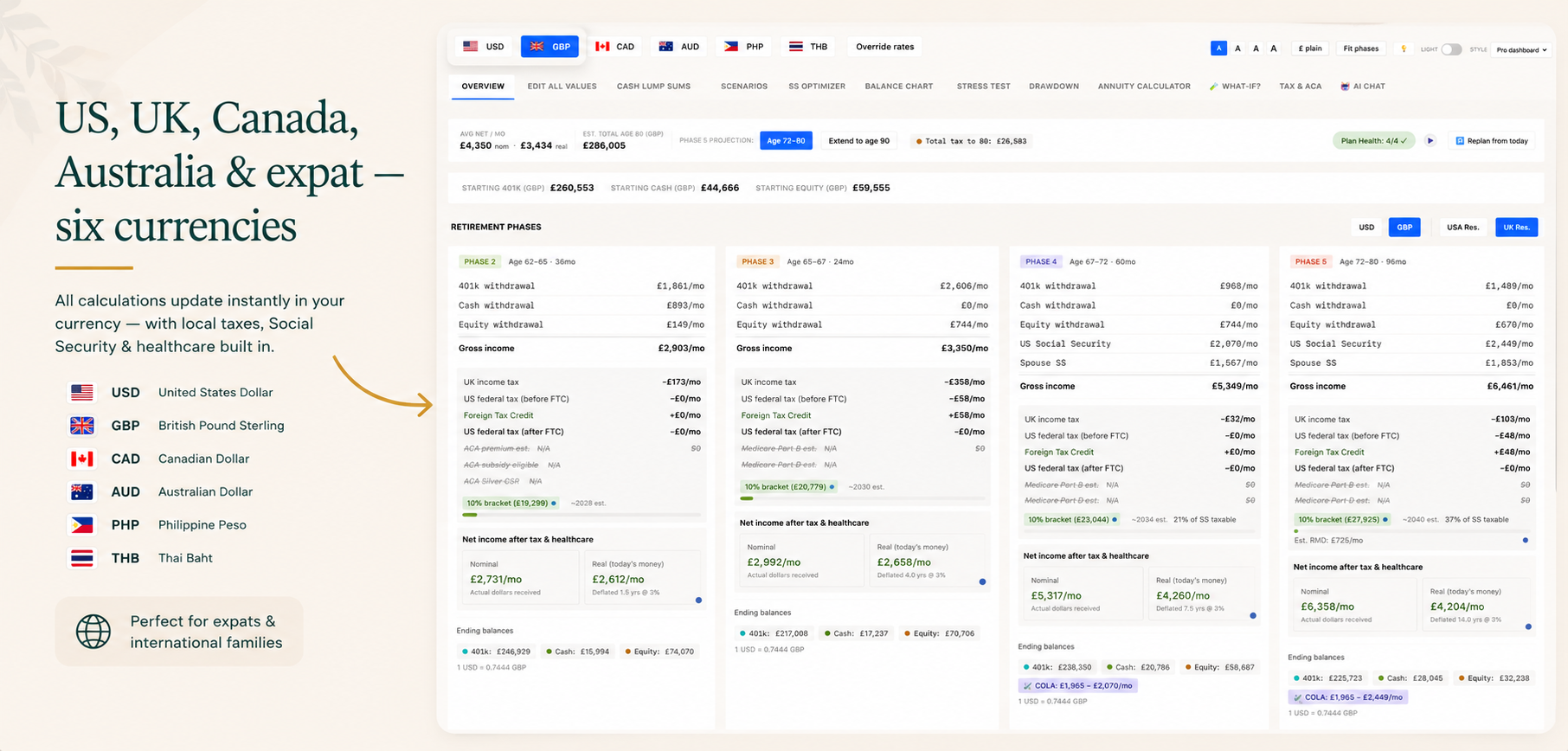Click Override rates button
The image size is (1568, 751).
884,47
